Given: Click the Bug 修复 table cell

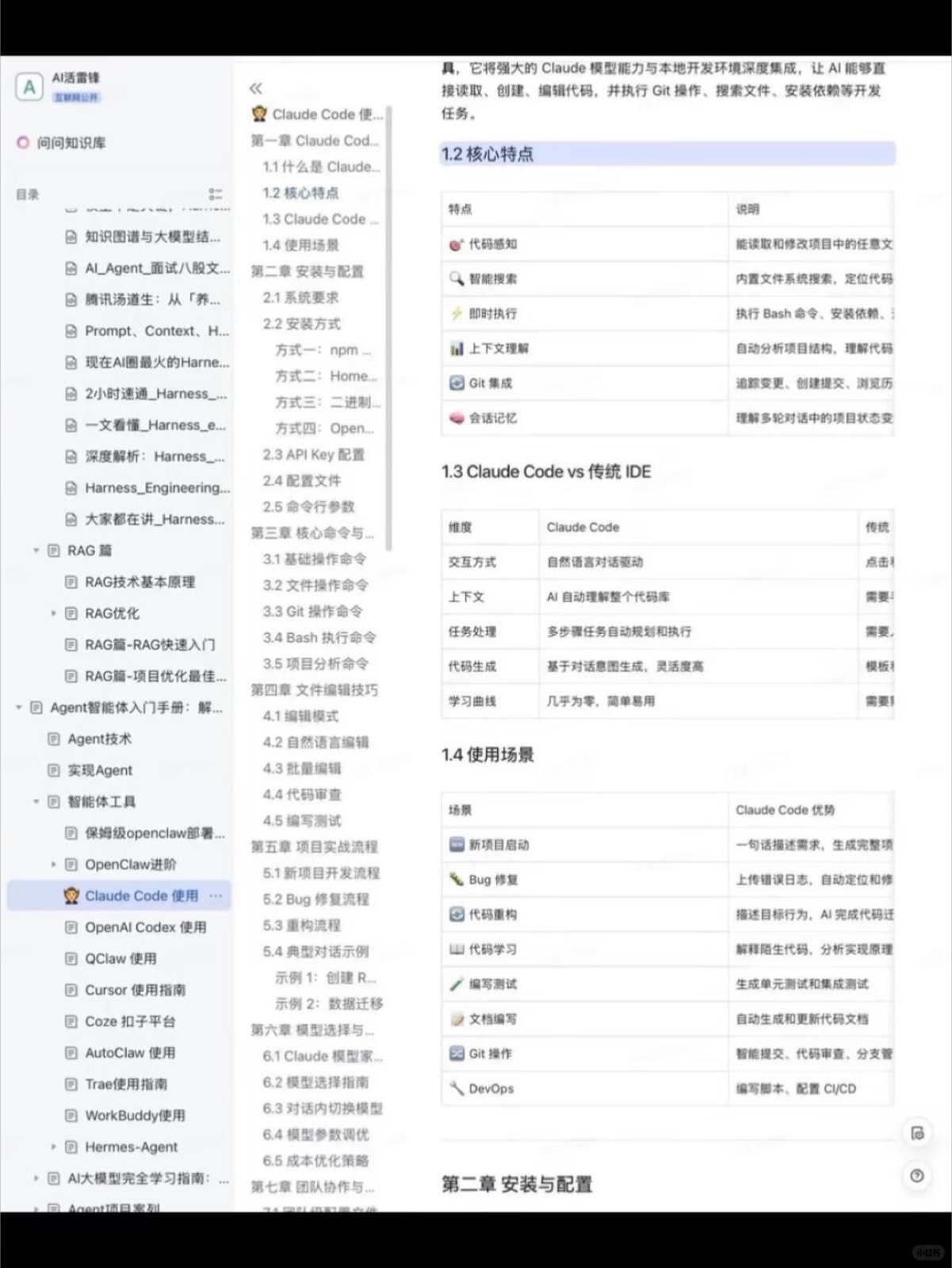Looking at the screenshot, I should click(x=584, y=880).
